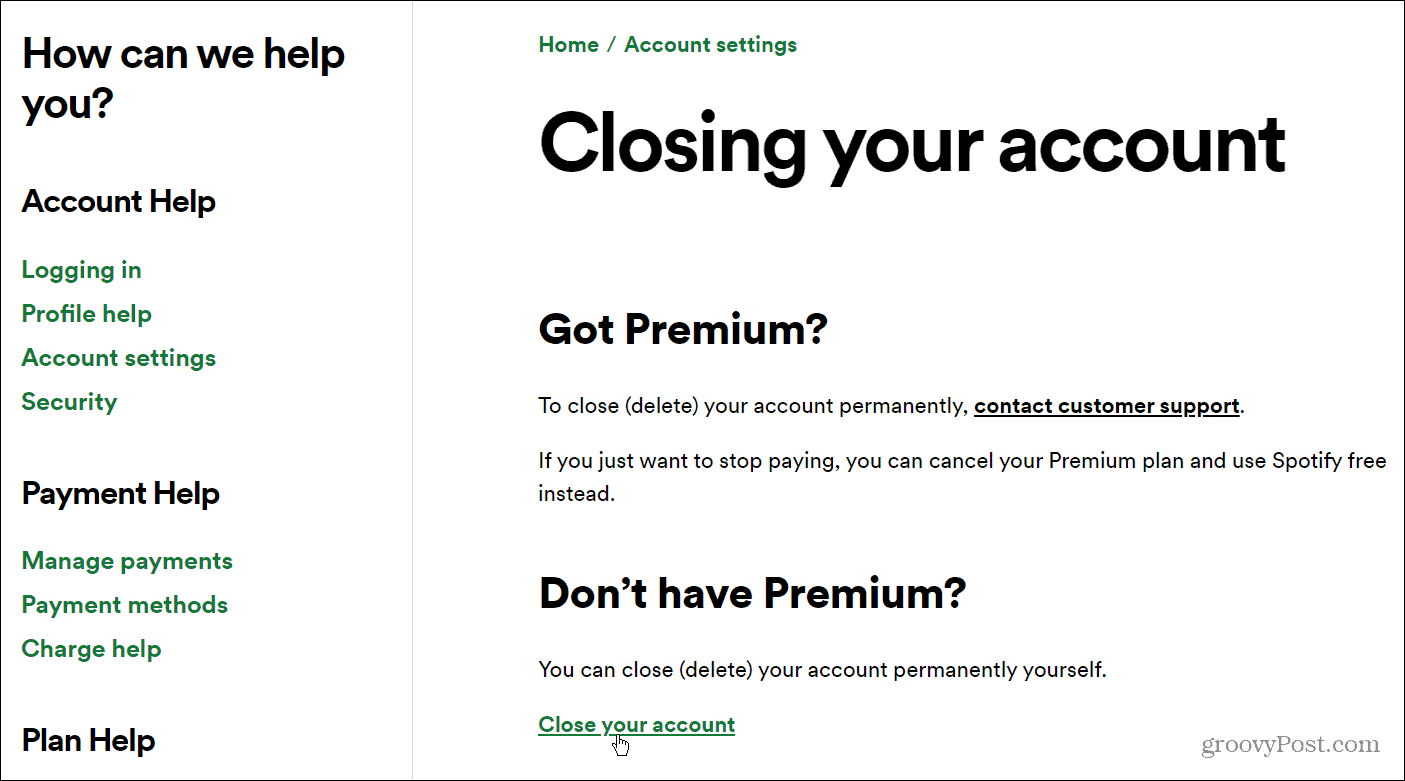The image size is (1405, 781).
Task: Open the Account settings breadcrumb link
Action: coord(710,44)
